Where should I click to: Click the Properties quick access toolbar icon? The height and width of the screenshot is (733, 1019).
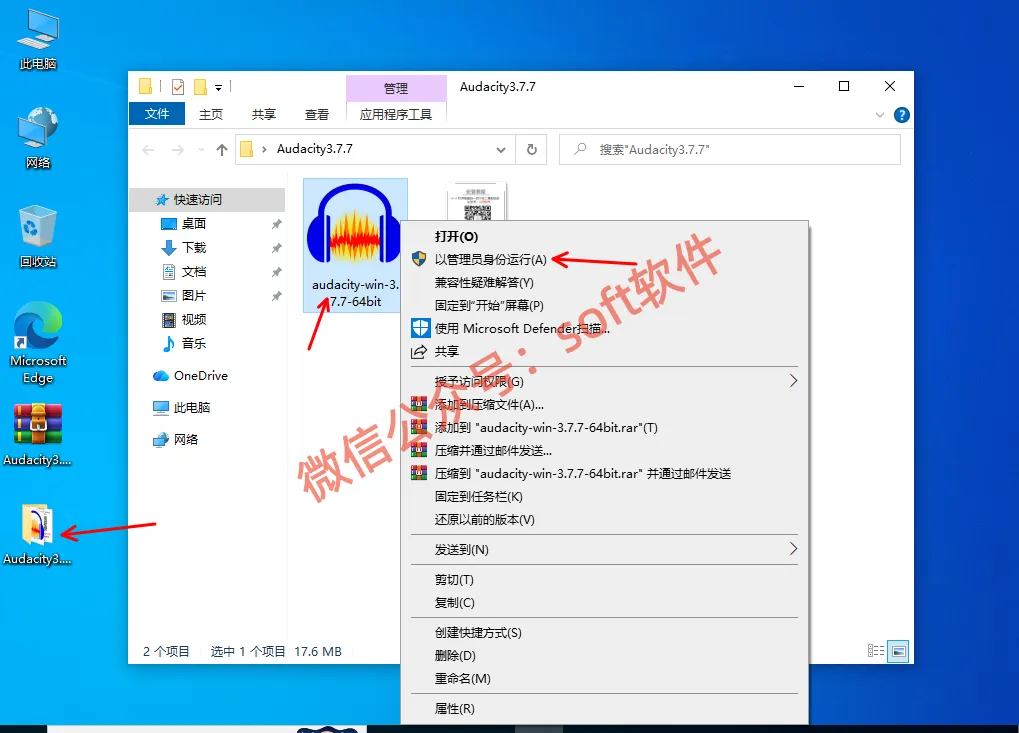(x=177, y=86)
